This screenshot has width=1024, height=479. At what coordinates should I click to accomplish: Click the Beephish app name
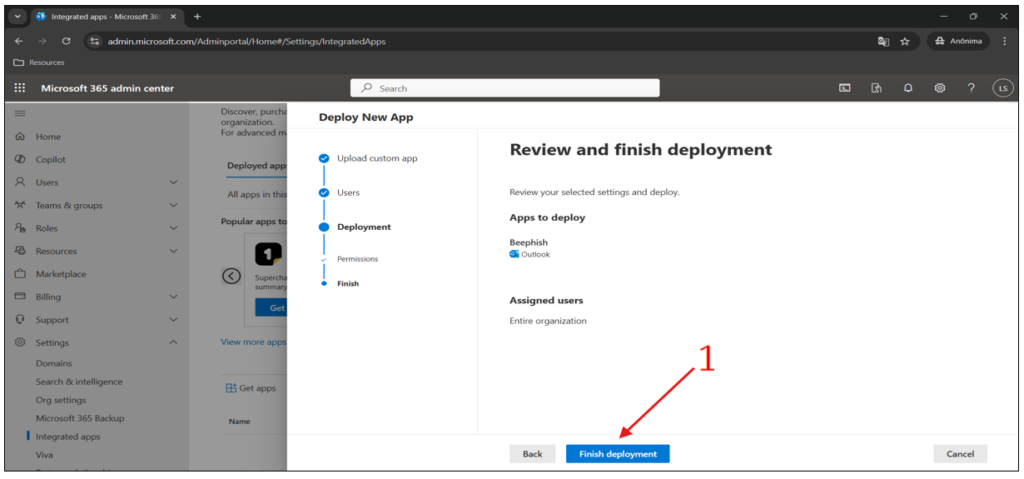click(528, 242)
